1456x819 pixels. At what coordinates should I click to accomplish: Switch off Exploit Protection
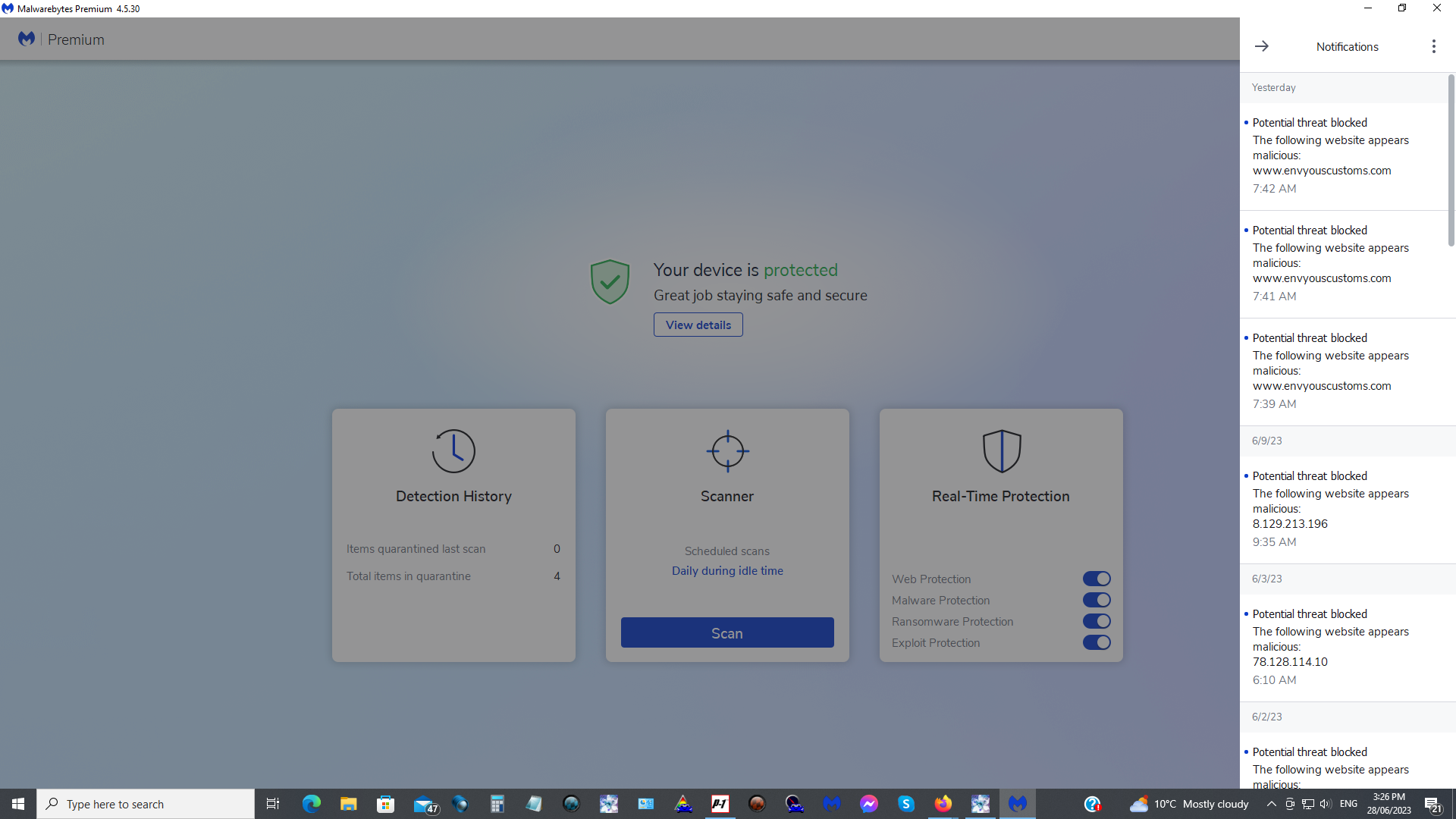click(1097, 642)
